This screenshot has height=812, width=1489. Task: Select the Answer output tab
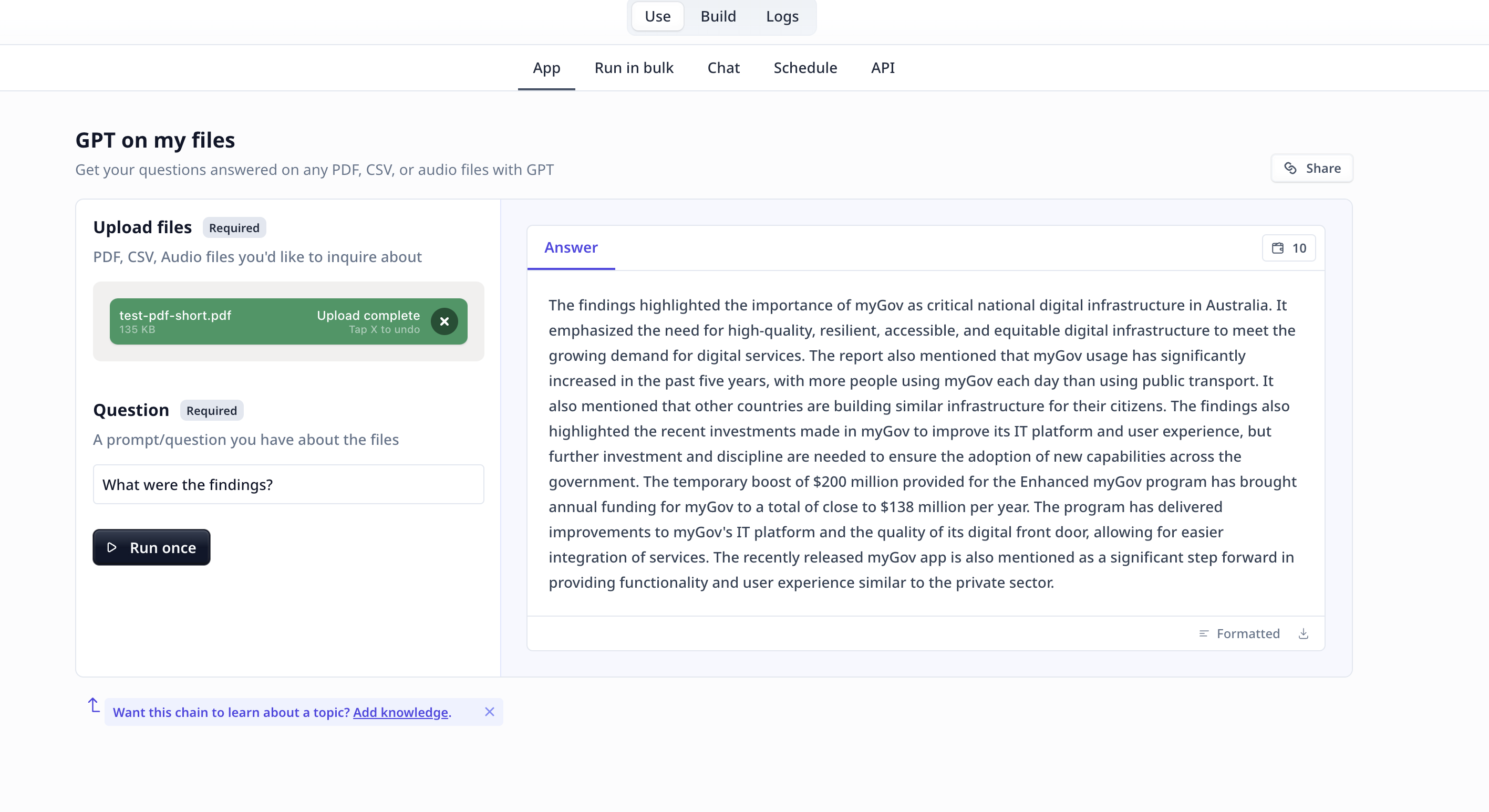click(x=571, y=247)
